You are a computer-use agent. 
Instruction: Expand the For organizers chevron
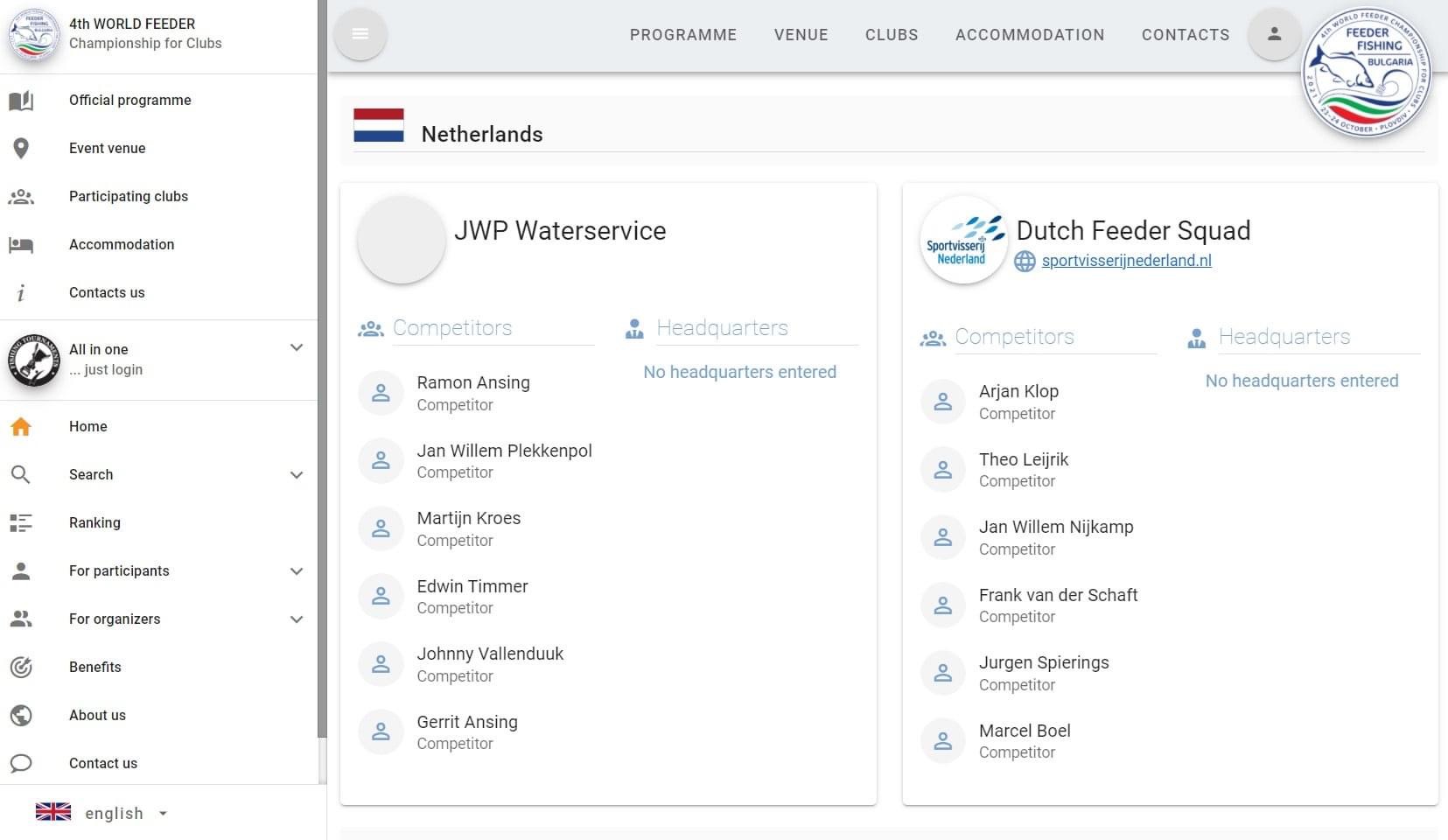297,619
